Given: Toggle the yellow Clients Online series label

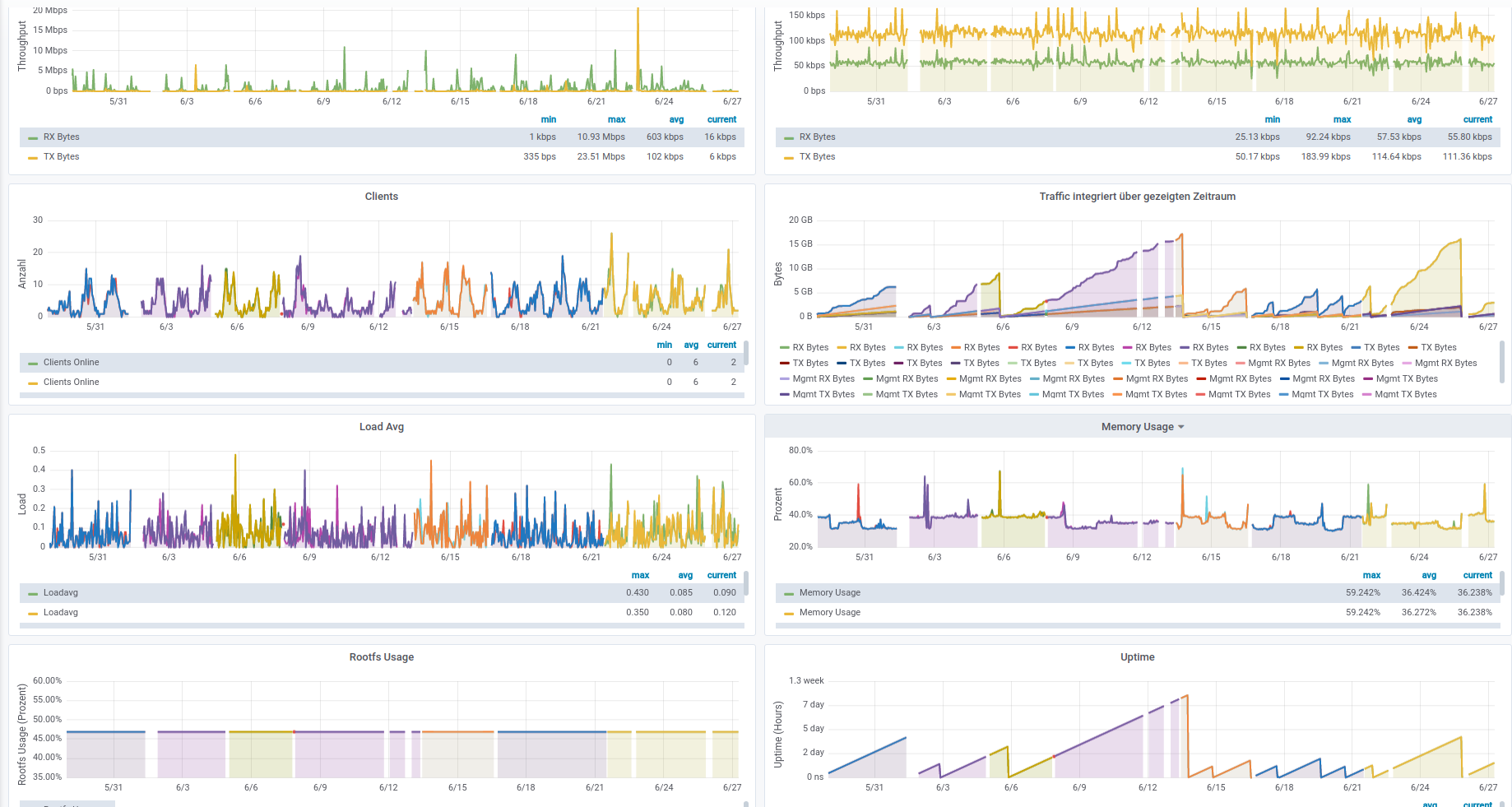Looking at the screenshot, I should point(71,383).
